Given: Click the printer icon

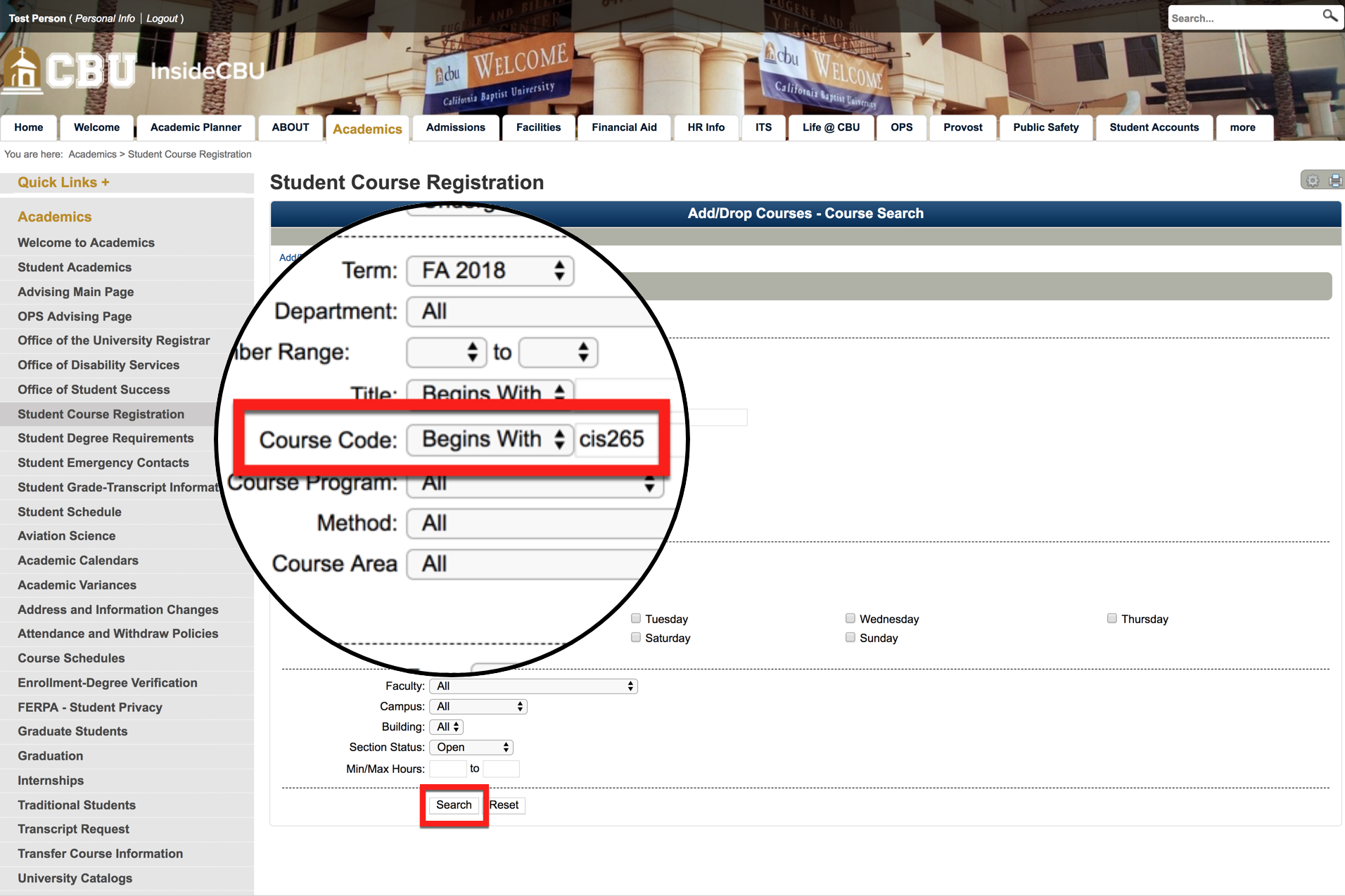Looking at the screenshot, I should pyautogui.click(x=1334, y=181).
